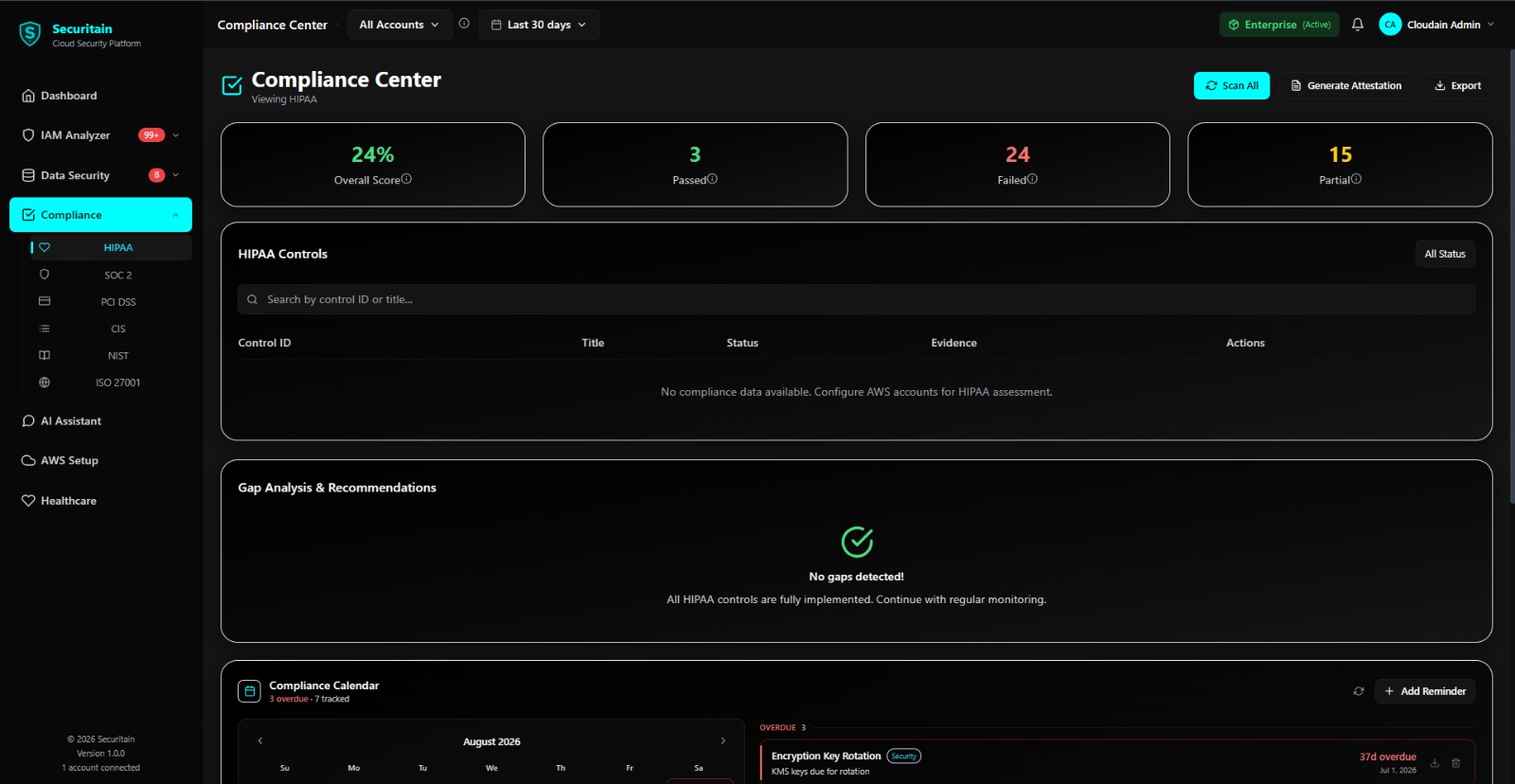Image resolution: width=1515 pixels, height=784 pixels.
Task: Open the All Status filter
Action: click(1445, 254)
